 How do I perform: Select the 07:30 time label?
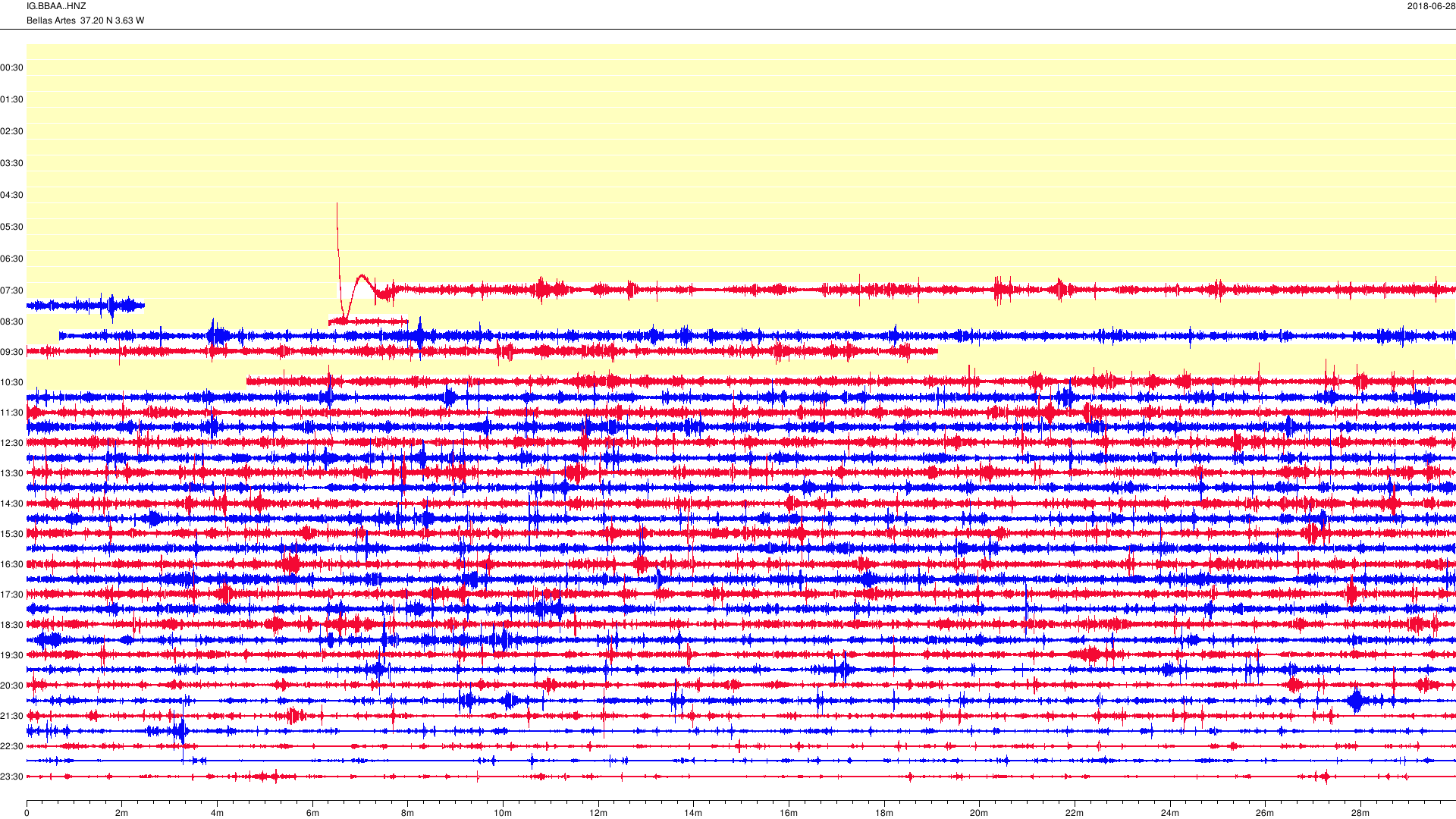click(x=11, y=290)
